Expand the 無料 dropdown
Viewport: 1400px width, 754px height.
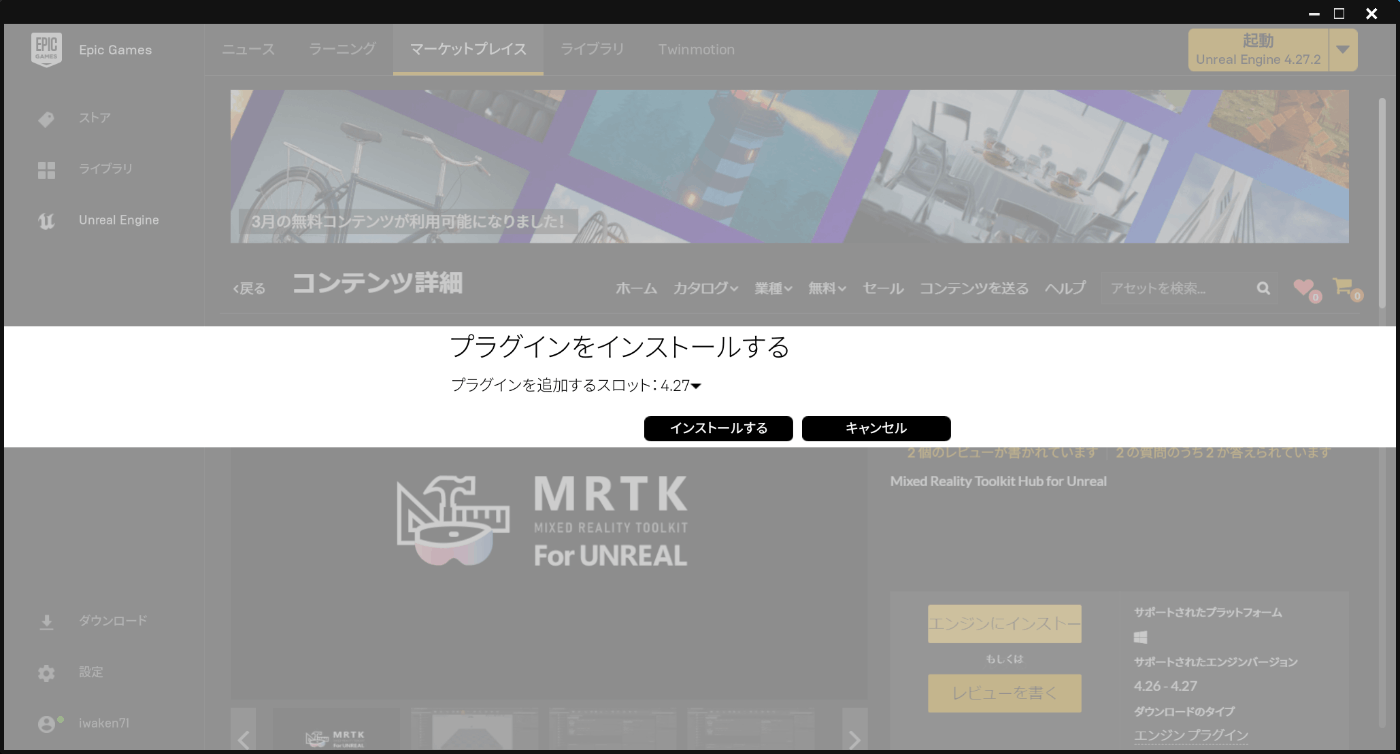click(827, 288)
